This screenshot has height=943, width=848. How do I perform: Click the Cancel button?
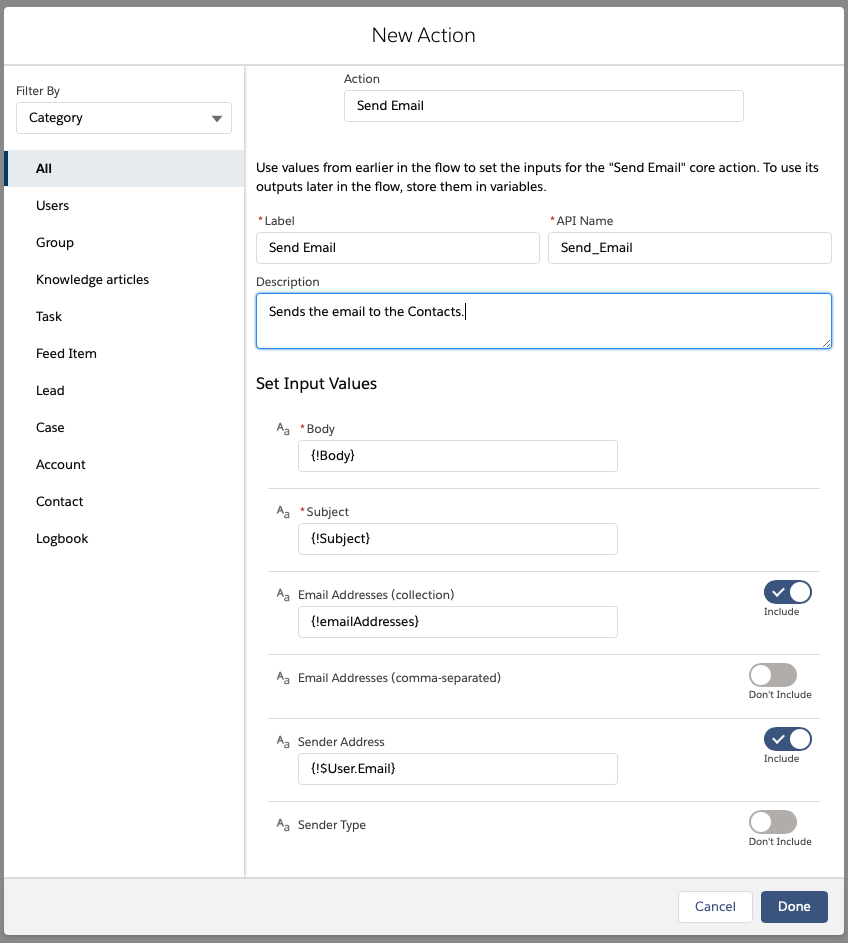715,907
